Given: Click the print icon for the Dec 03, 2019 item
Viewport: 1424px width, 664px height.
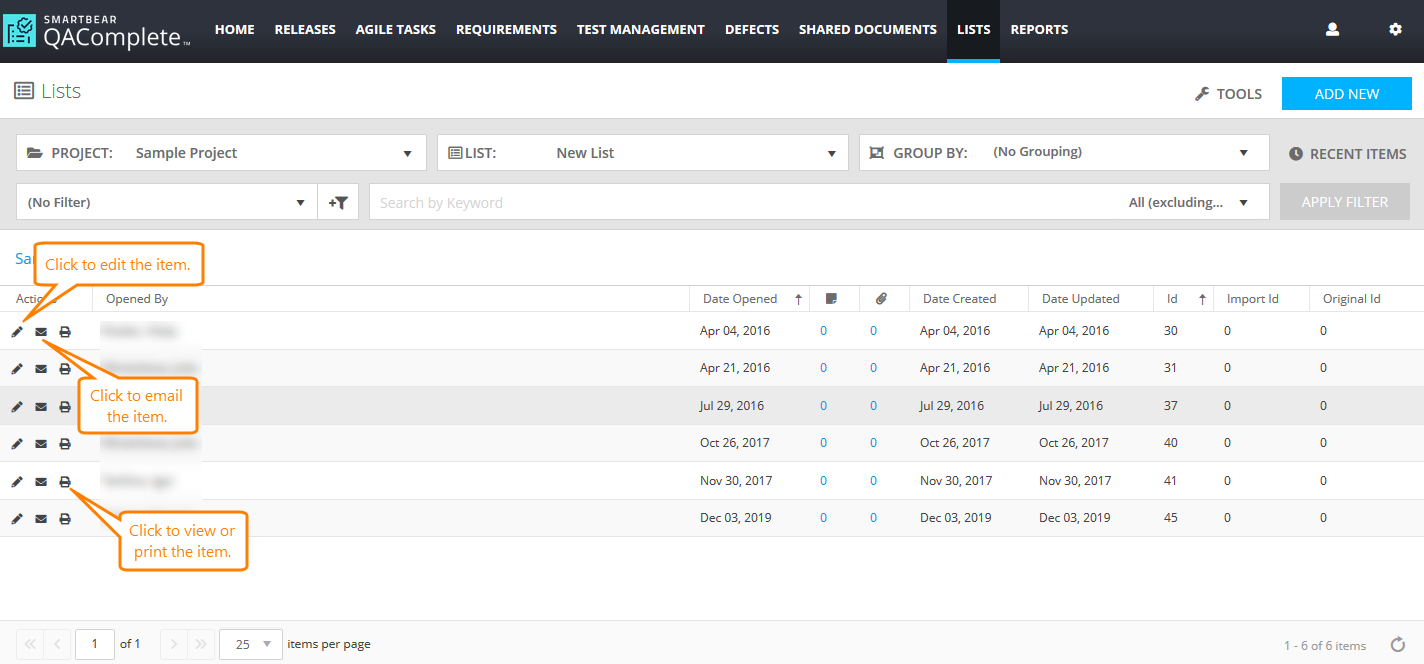Looking at the screenshot, I should pyautogui.click(x=65, y=519).
